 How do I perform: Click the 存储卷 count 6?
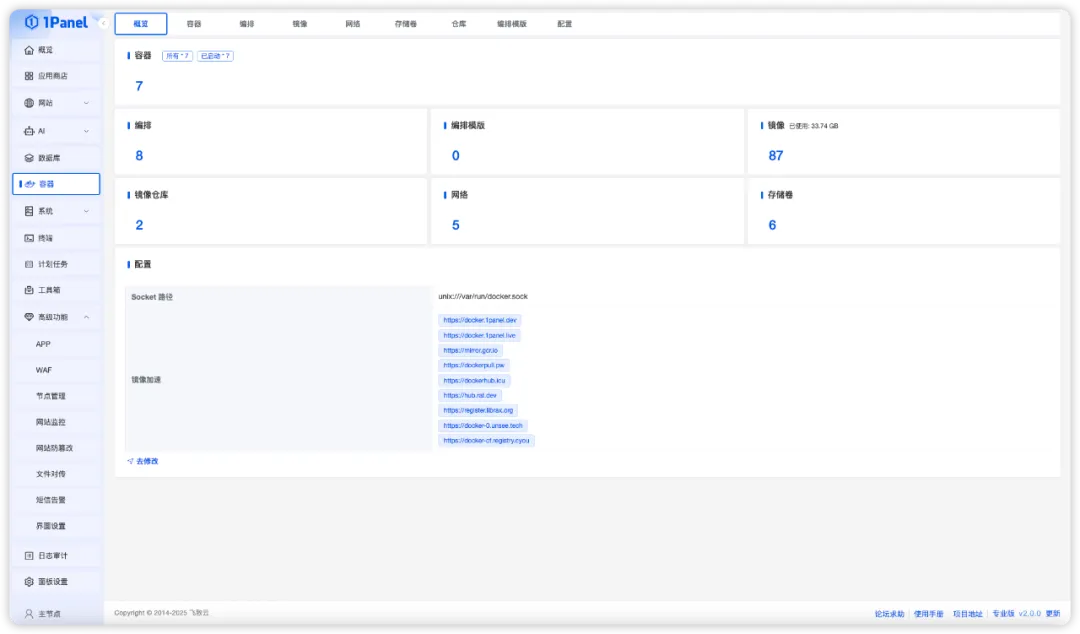pyautogui.click(x=772, y=225)
